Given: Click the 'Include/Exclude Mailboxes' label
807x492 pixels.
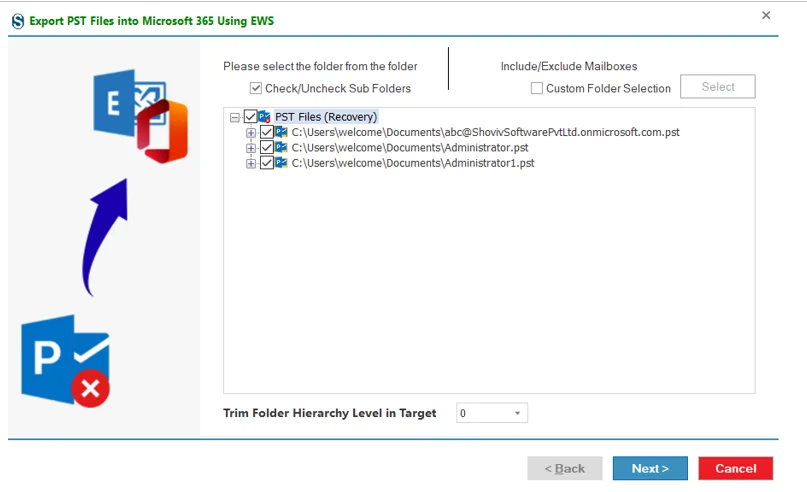Looking at the screenshot, I should pyautogui.click(x=569, y=66).
